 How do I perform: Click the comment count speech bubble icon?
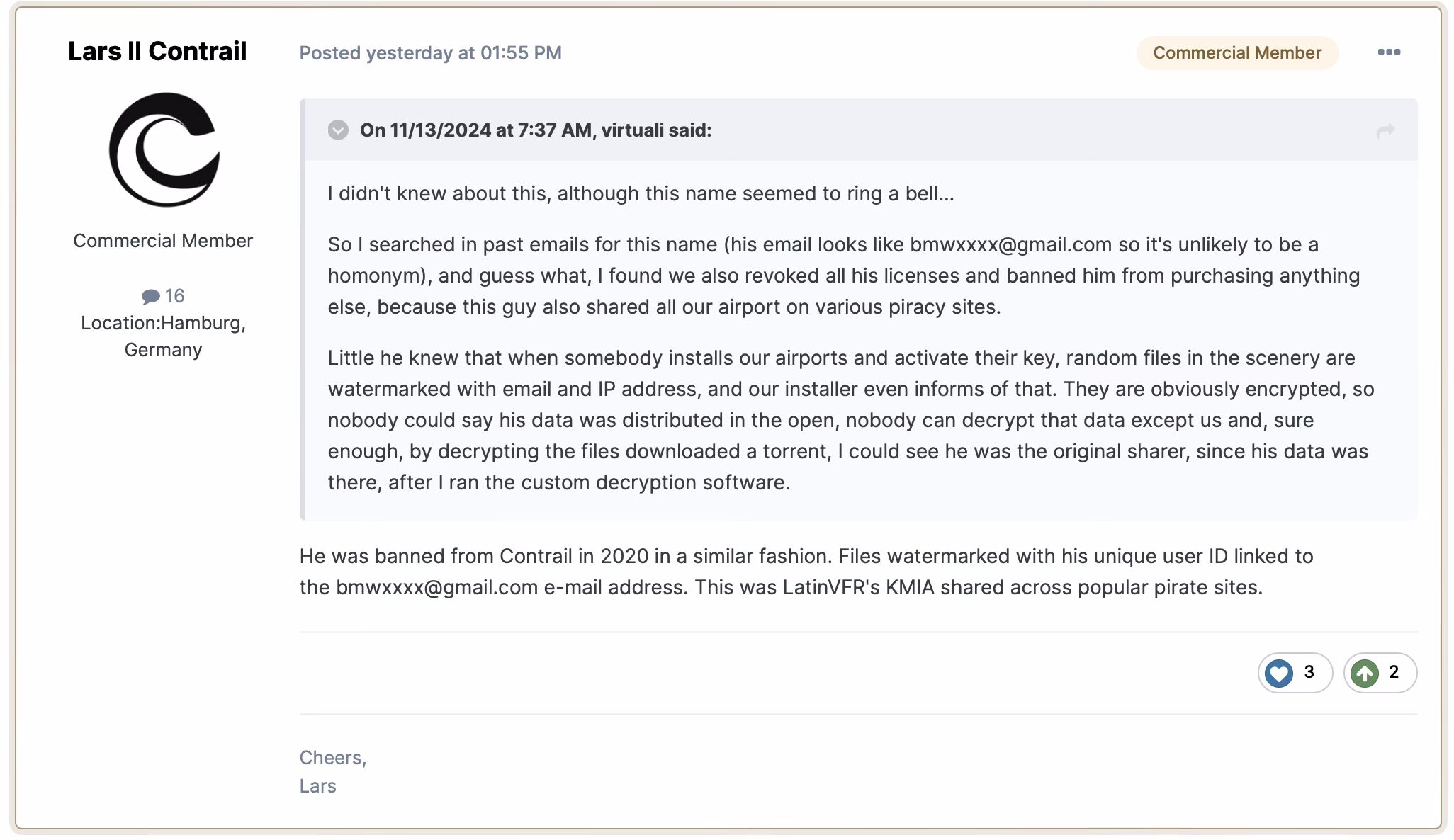[x=150, y=296]
